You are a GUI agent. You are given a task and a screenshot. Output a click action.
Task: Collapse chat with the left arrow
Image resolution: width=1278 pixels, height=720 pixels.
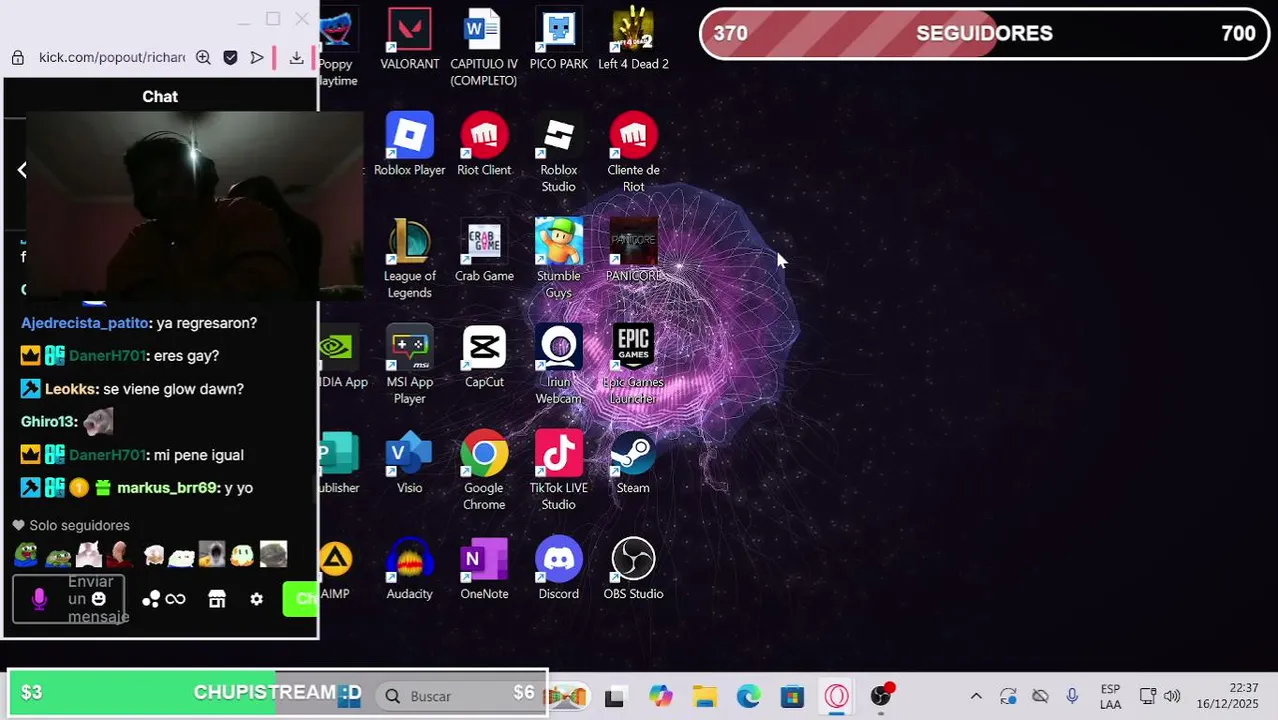point(22,170)
